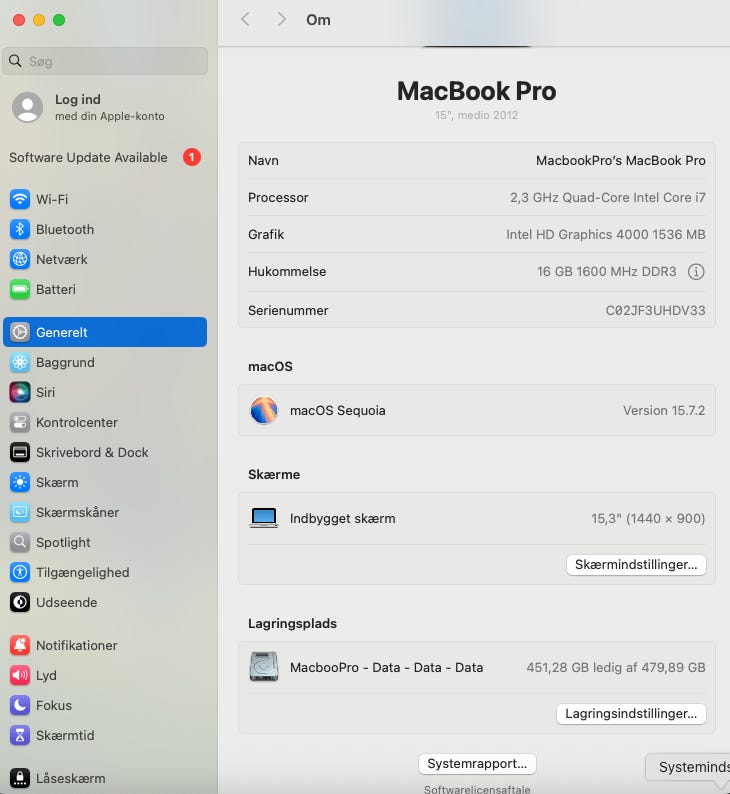Focus the Søg search field
Viewport: 730px width, 794px height.
tap(105, 61)
